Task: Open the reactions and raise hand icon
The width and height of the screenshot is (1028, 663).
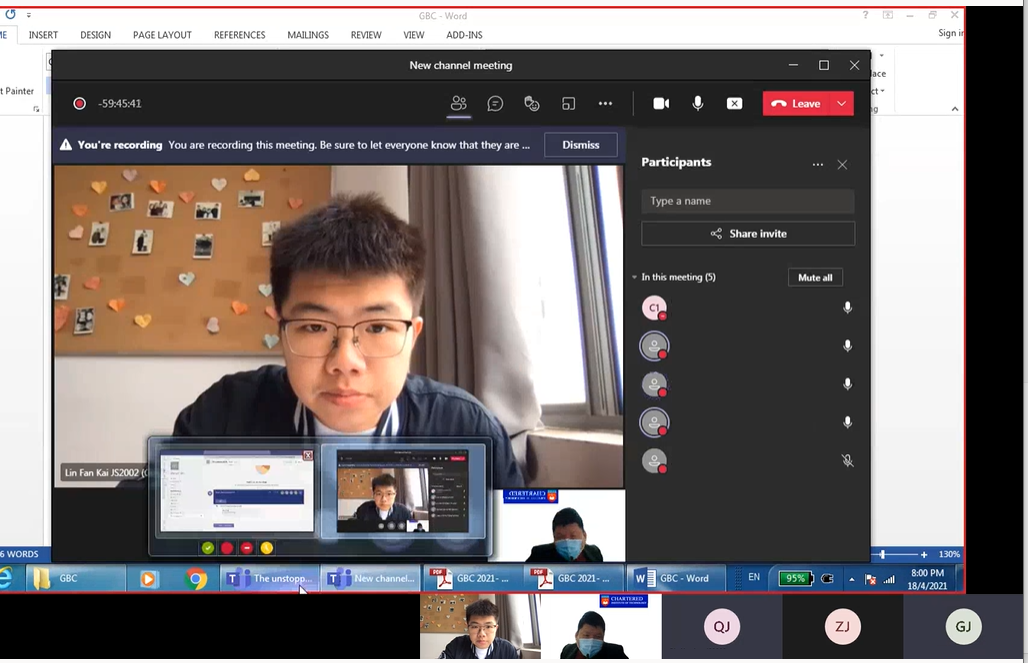Action: (532, 103)
